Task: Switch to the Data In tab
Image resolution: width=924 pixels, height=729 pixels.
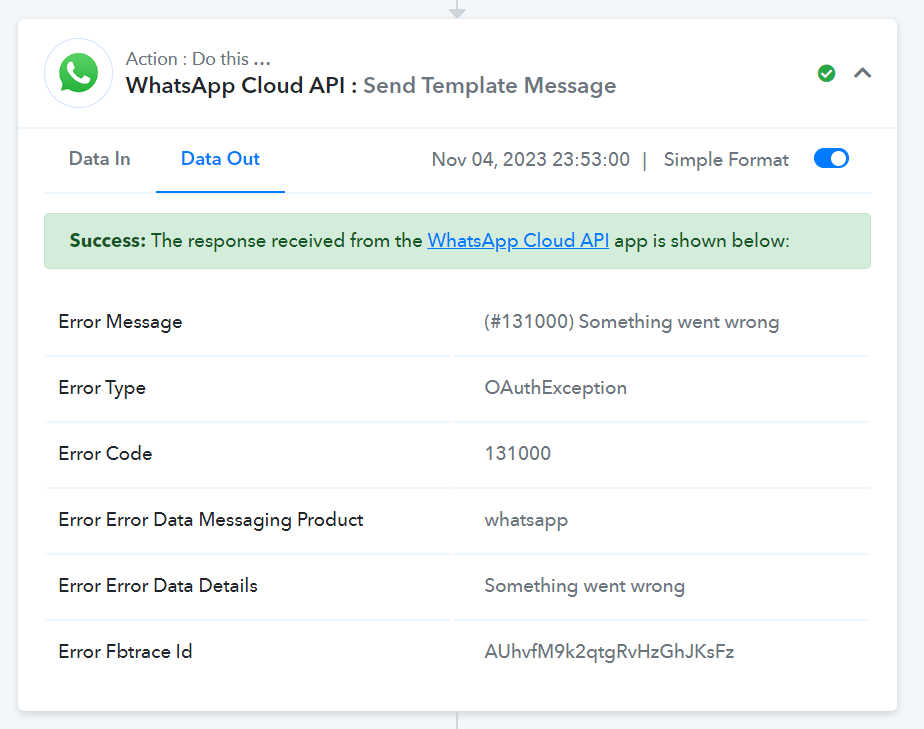Action: click(x=100, y=159)
